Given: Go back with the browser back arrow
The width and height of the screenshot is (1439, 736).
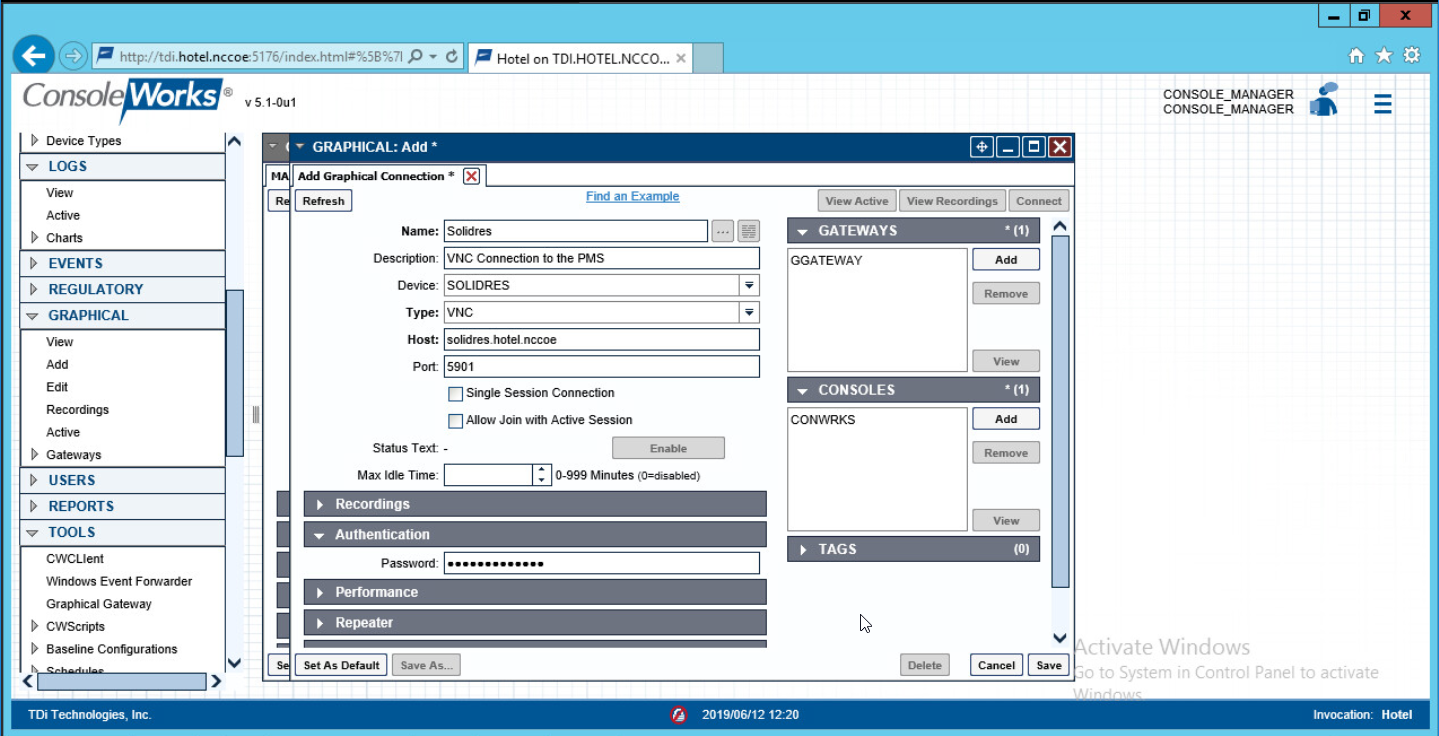Looking at the screenshot, I should pos(33,55).
